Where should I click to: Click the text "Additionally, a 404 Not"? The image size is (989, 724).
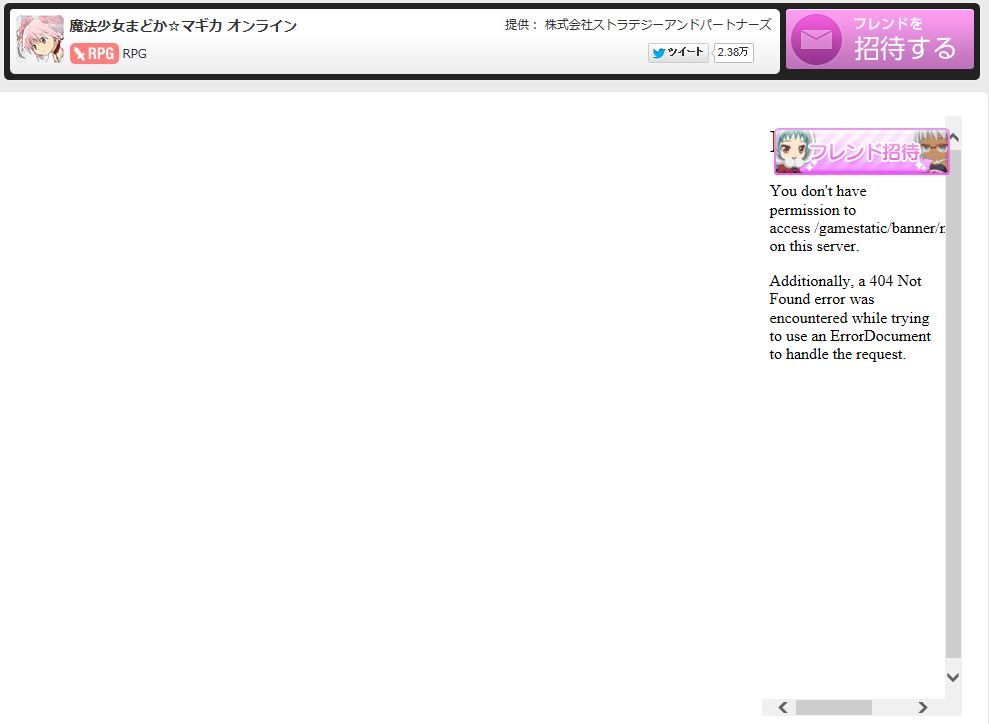pyautogui.click(x=845, y=281)
